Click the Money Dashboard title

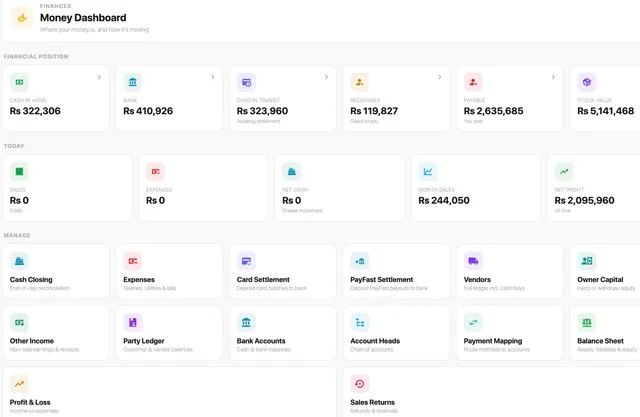(x=83, y=18)
